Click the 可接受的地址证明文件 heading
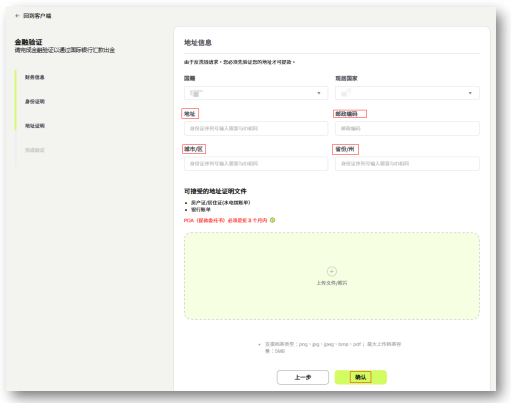The image size is (511, 403). (x=215, y=191)
